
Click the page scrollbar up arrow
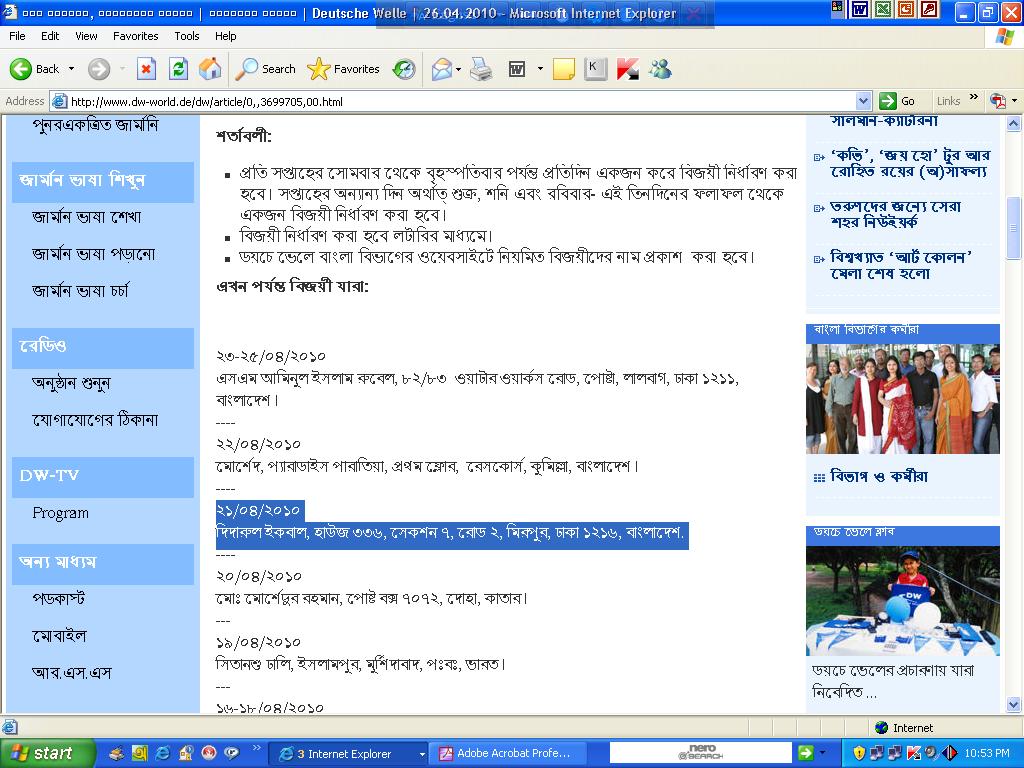coord(1014,123)
